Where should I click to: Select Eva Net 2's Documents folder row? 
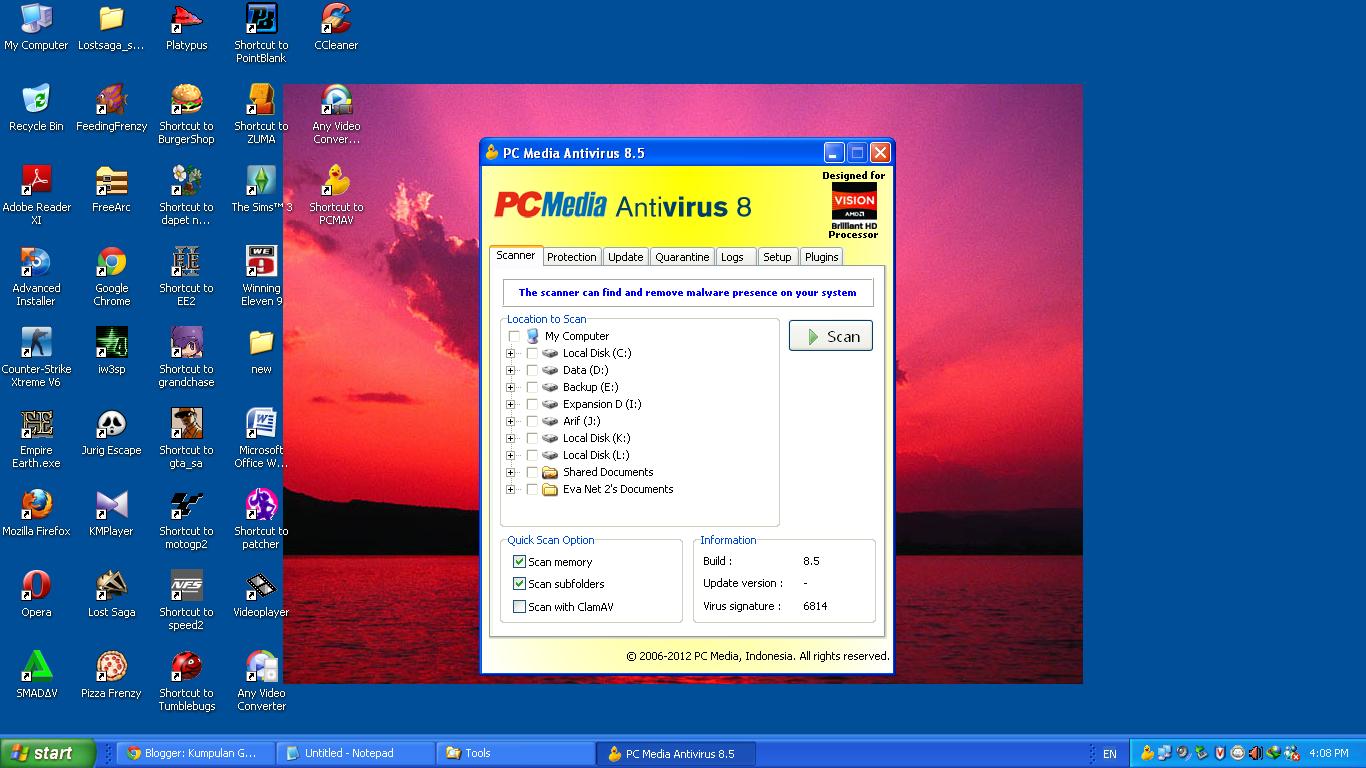pyautogui.click(x=618, y=489)
